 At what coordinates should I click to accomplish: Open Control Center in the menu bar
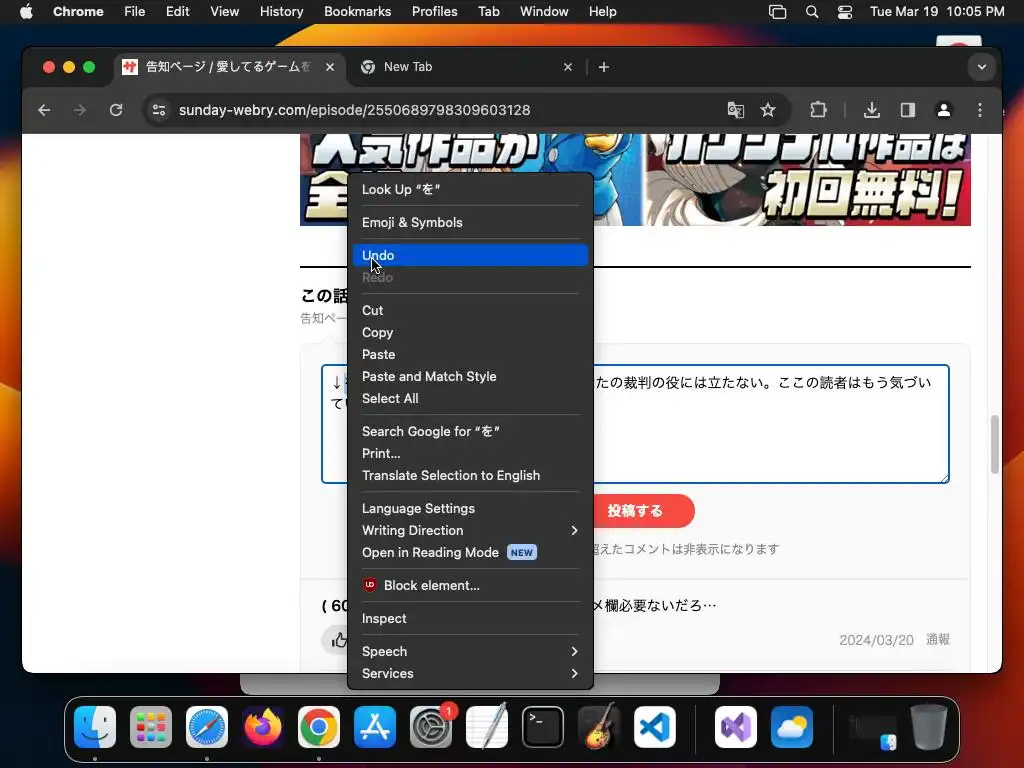click(844, 12)
